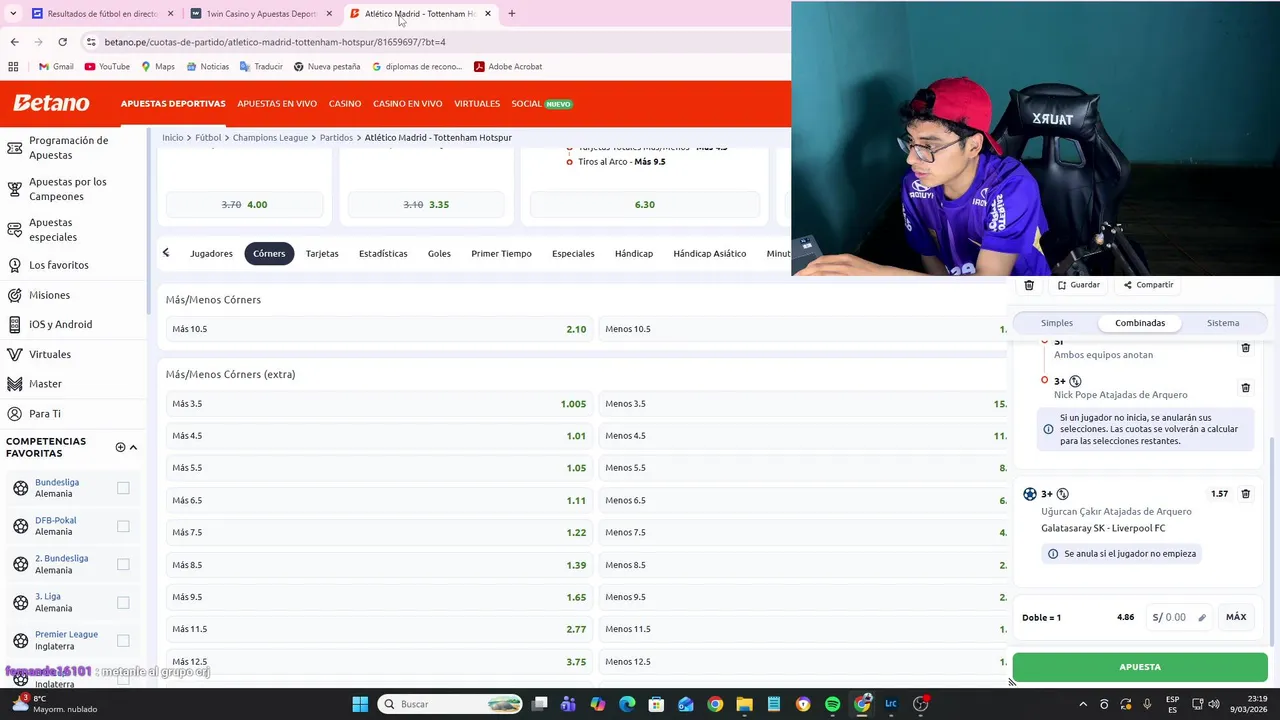Go to Fútbol breadcrumb link

pos(208,137)
